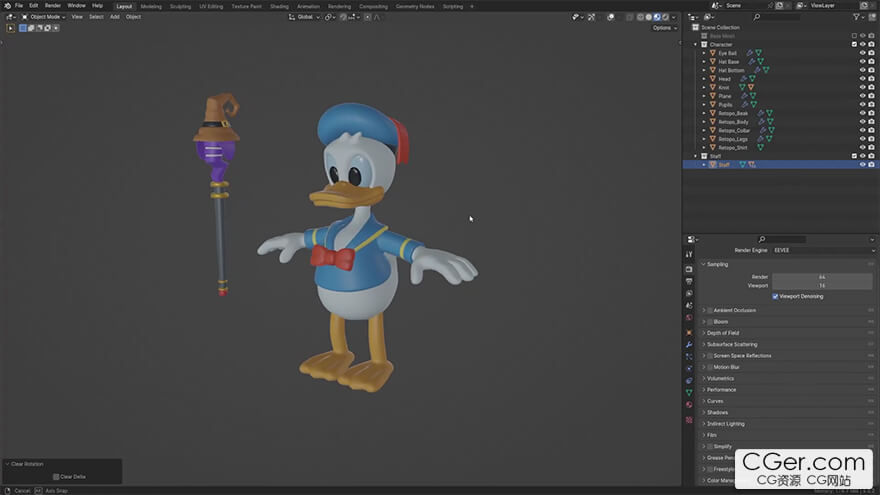This screenshot has height=495, width=880.
Task: Hide Eye Ball in viewport
Action: pyautogui.click(x=863, y=53)
